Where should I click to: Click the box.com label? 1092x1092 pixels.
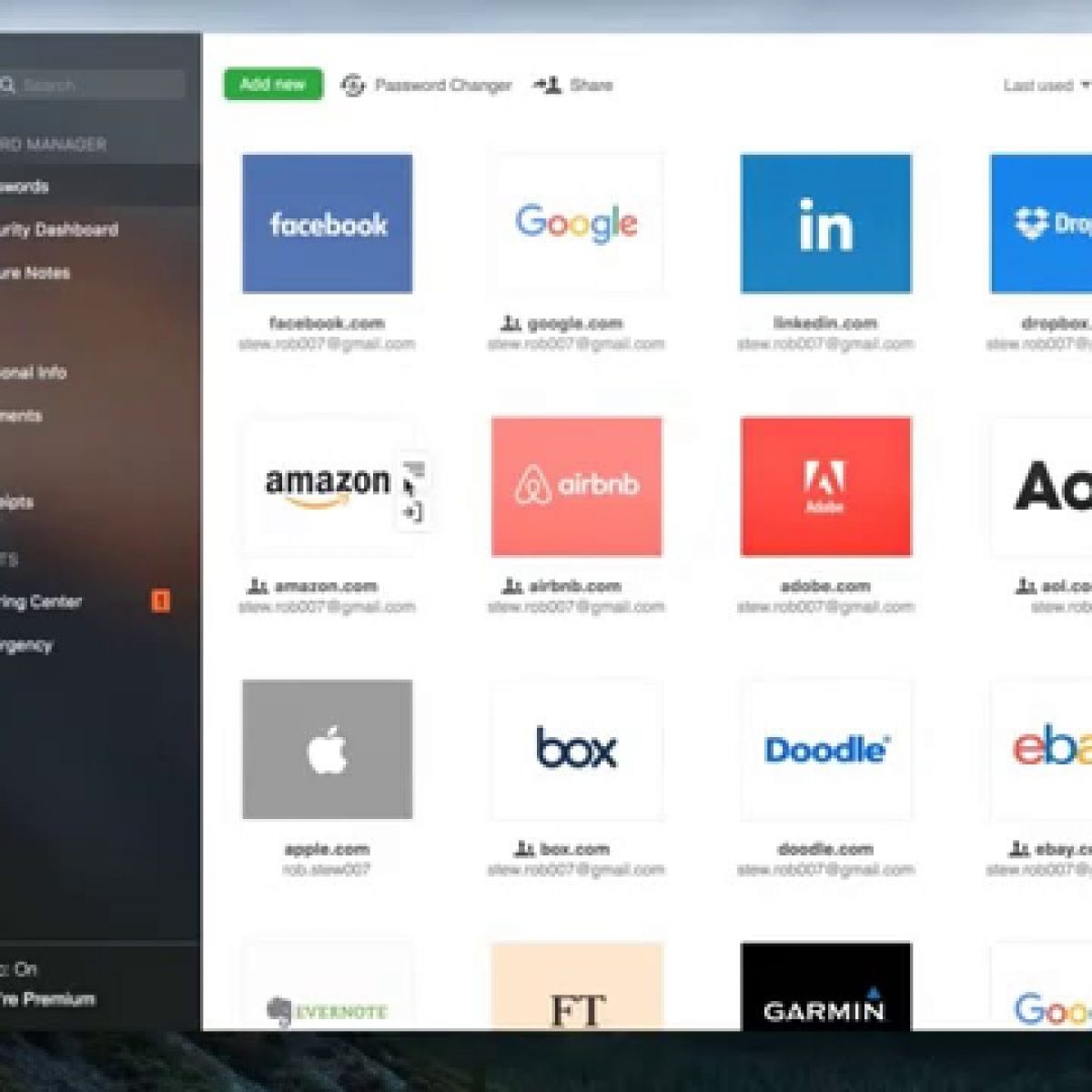(x=575, y=849)
